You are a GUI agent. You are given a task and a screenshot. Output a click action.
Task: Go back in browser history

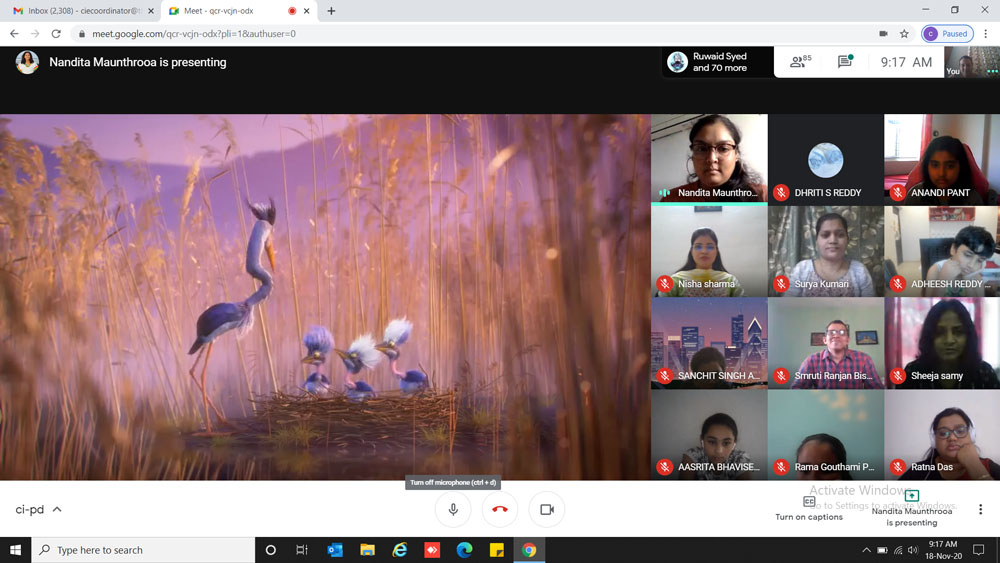(14, 34)
